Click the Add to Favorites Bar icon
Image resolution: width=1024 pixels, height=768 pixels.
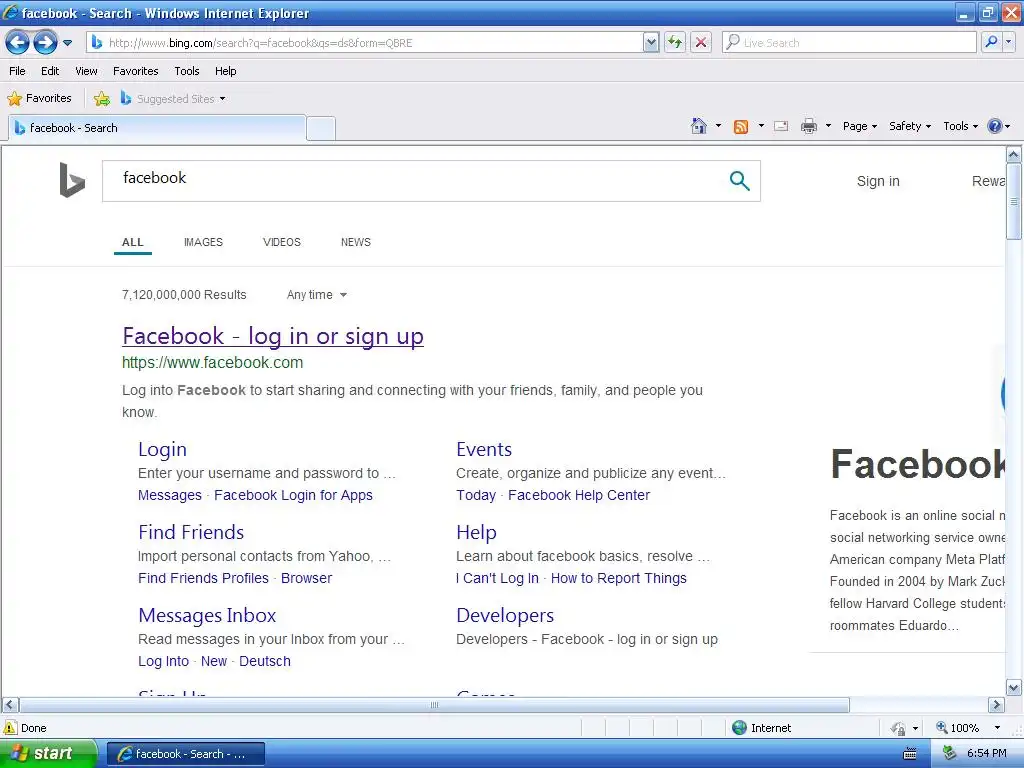pos(102,99)
